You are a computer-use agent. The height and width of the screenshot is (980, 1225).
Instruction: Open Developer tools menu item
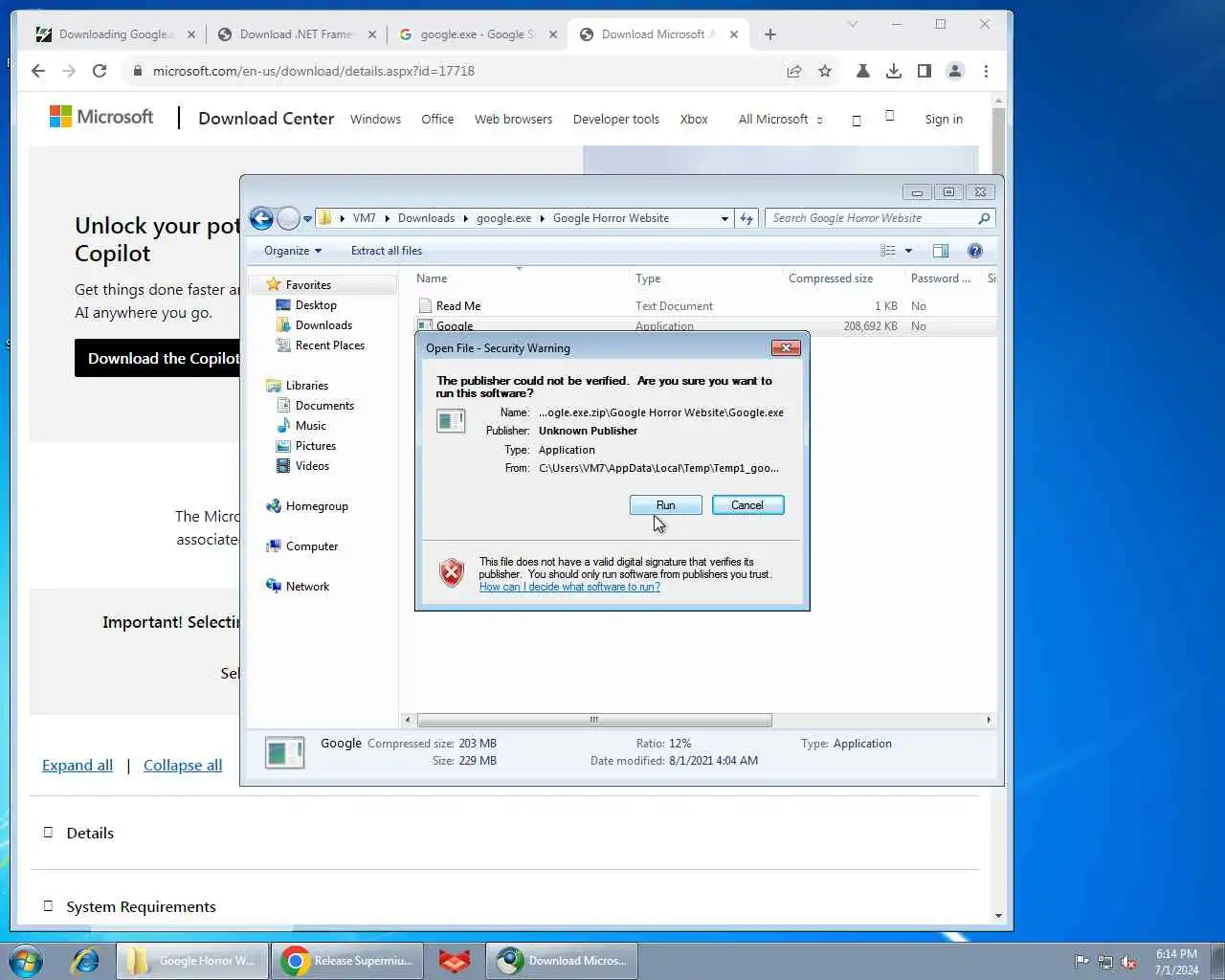point(615,119)
